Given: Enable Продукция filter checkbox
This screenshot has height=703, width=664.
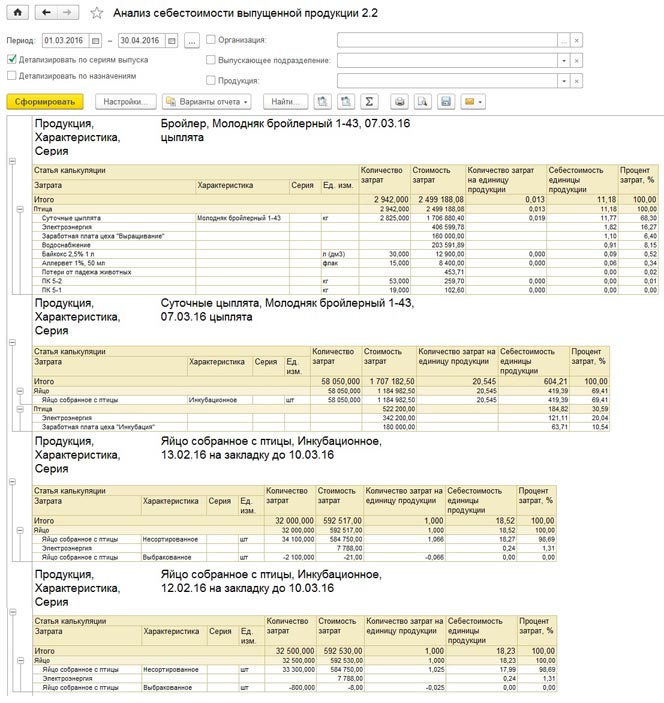Looking at the screenshot, I should point(210,80).
